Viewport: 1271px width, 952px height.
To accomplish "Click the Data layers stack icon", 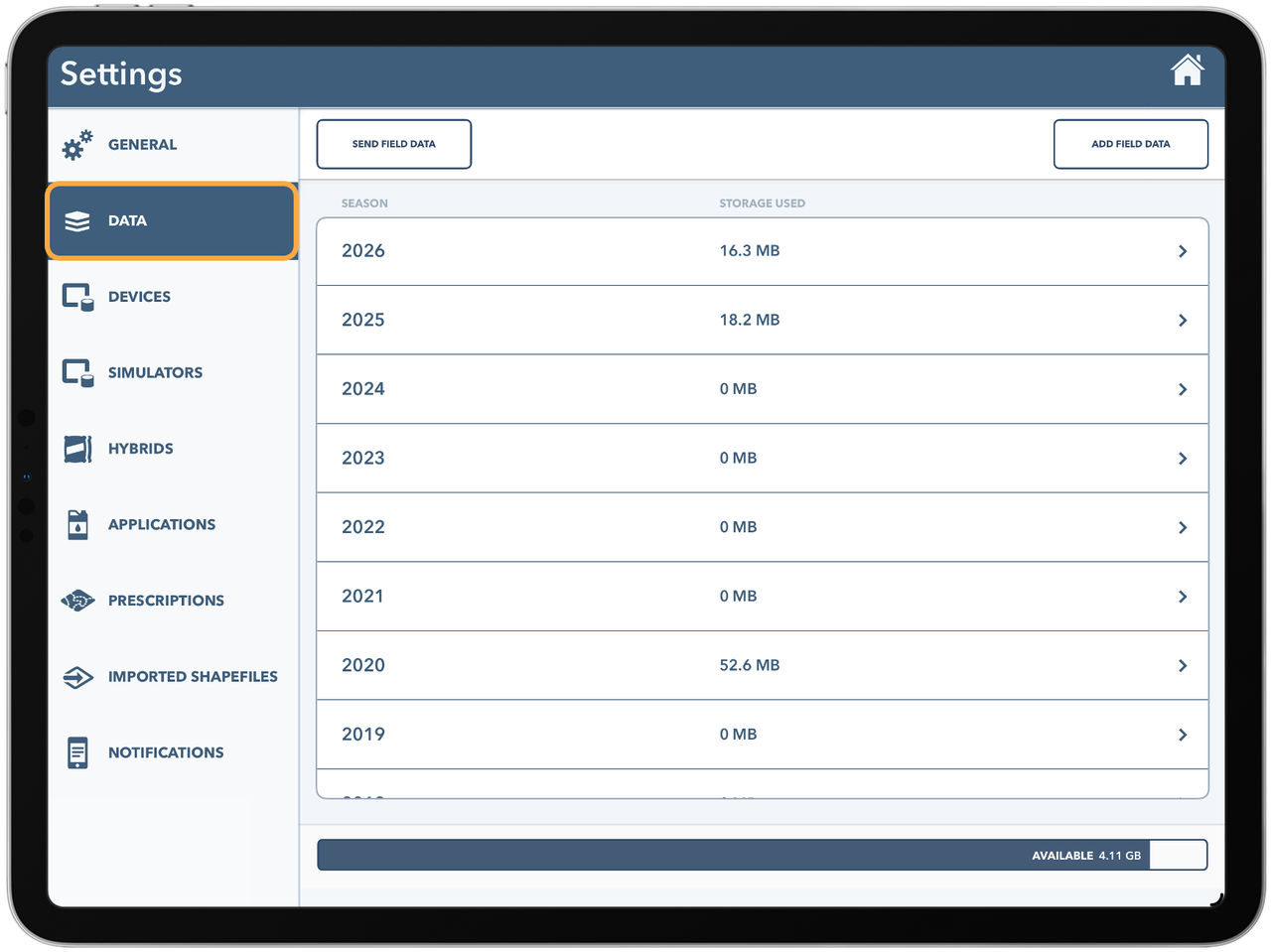I will (76, 221).
